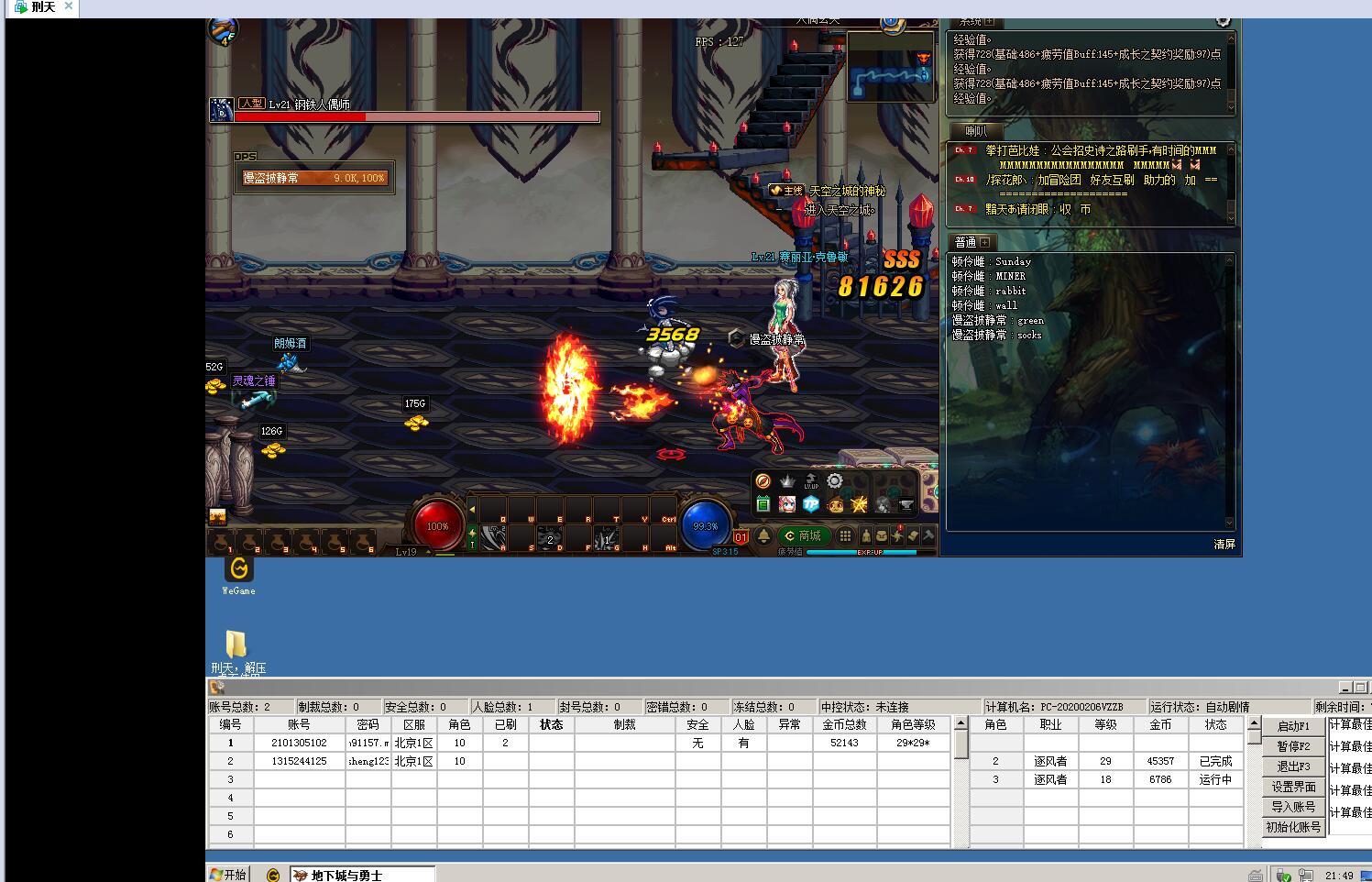
Task: Click the red HP orb showing 100%
Action: 437,525
